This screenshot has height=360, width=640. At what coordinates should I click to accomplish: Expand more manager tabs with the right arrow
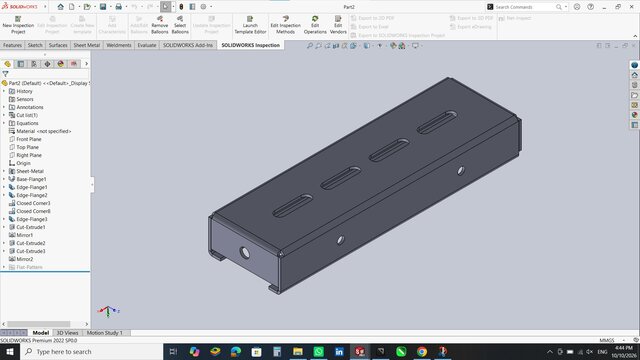click(86, 64)
